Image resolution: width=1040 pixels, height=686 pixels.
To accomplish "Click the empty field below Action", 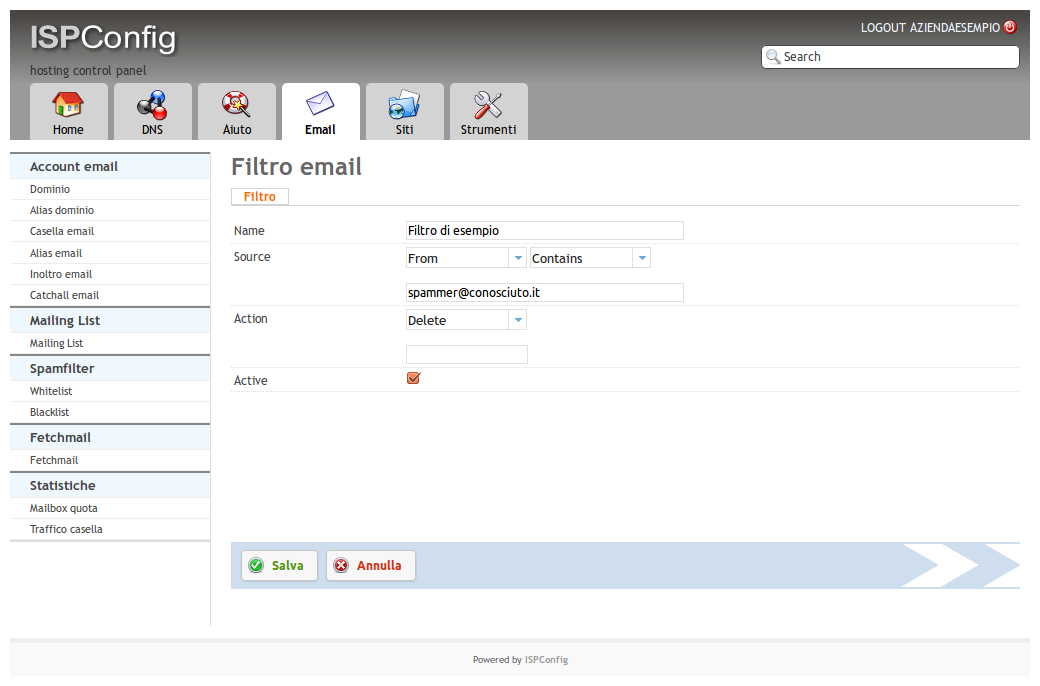I will pos(467,354).
